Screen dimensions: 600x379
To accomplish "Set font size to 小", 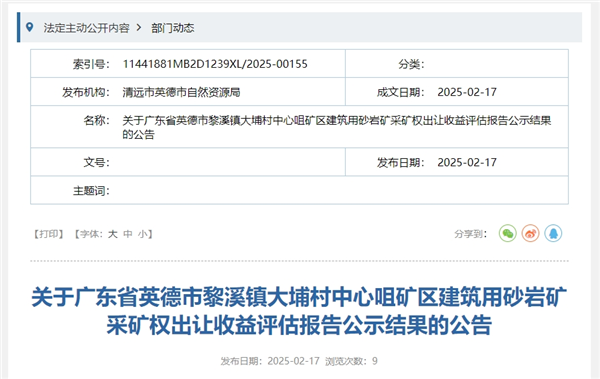I will click(142, 234).
